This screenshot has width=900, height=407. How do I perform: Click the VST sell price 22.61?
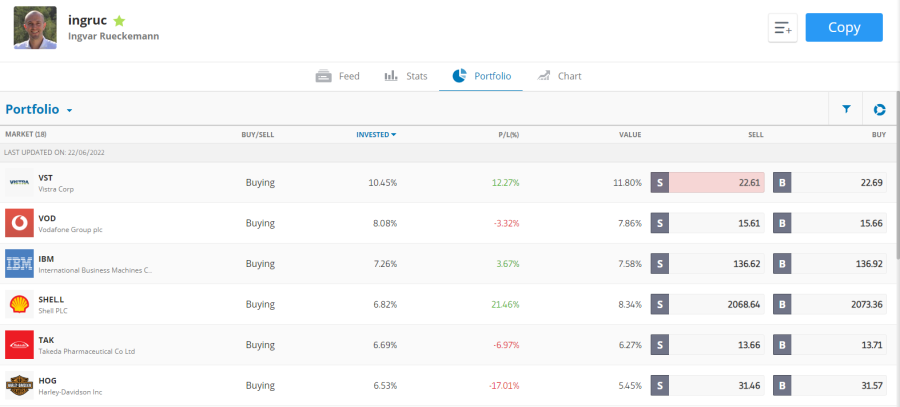pyautogui.click(x=716, y=183)
